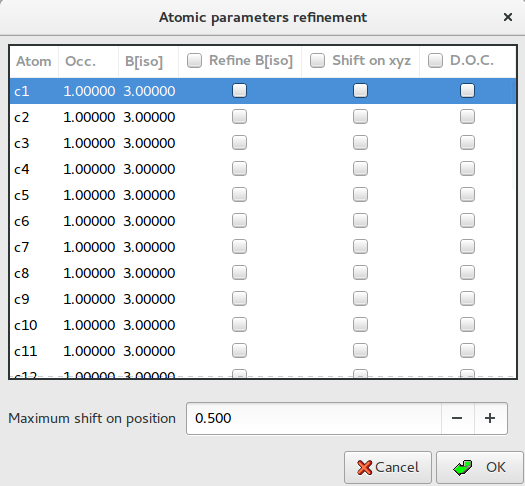Click the green arrow icon on OK
The height and width of the screenshot is (486, 525).
[x=463, y=467]
